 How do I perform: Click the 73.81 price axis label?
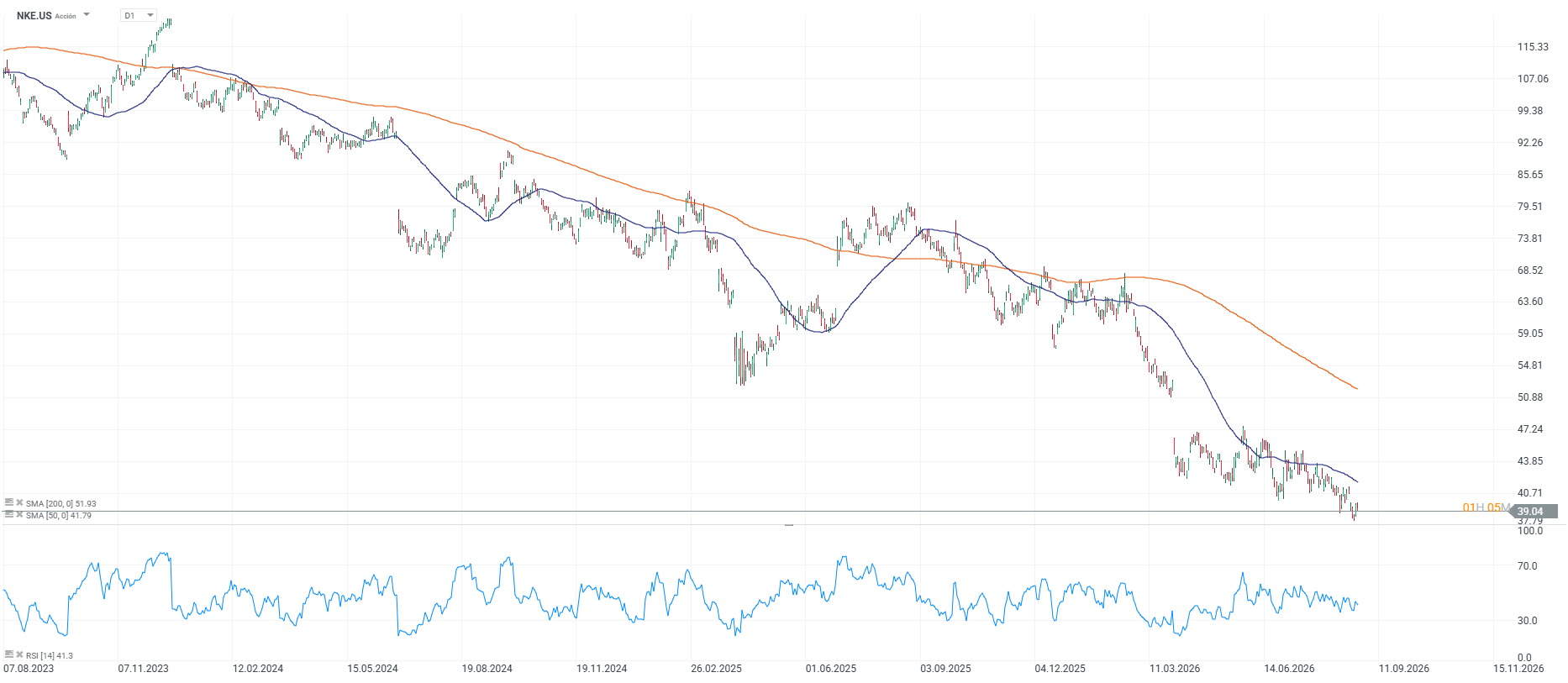coord(1530,239)
